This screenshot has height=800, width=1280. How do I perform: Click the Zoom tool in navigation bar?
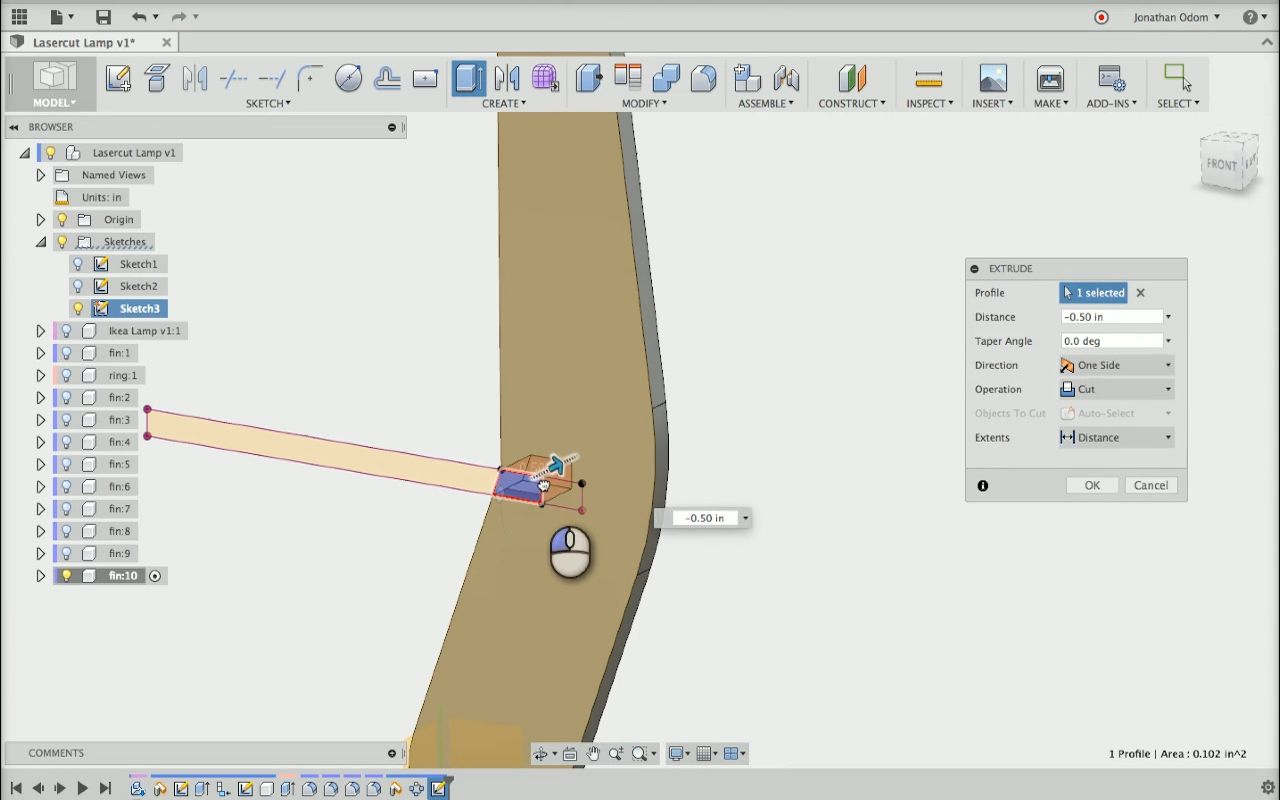pyautogui.click(x=616, y=754)
